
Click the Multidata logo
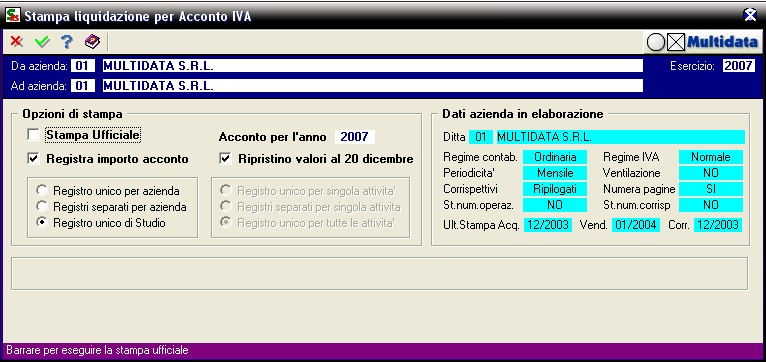(723, 43)
